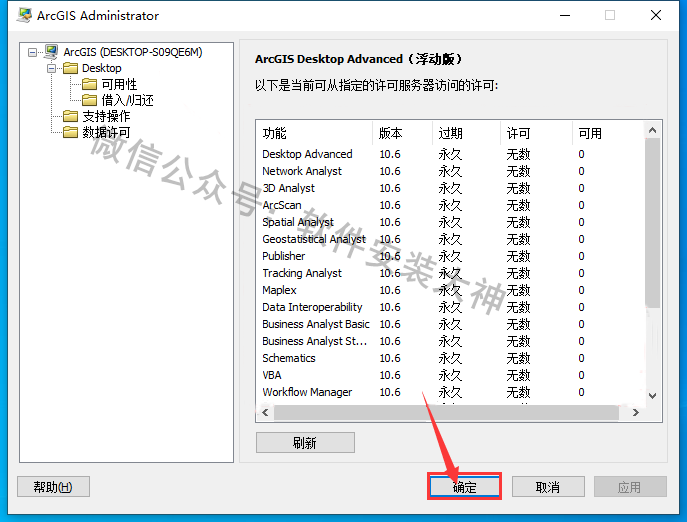Select the Tracking Analyst row
This screenshot has width=687, height=522.
coord(450,273)
